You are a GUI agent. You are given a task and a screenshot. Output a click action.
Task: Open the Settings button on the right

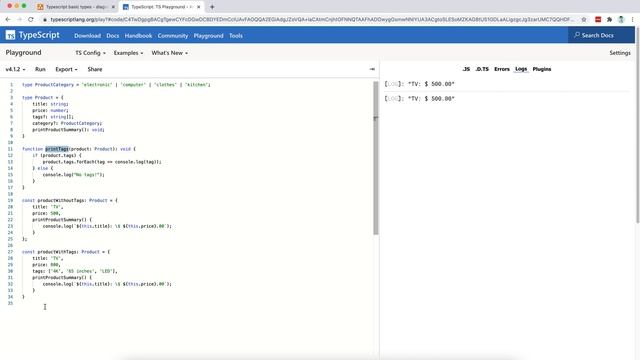620,53
